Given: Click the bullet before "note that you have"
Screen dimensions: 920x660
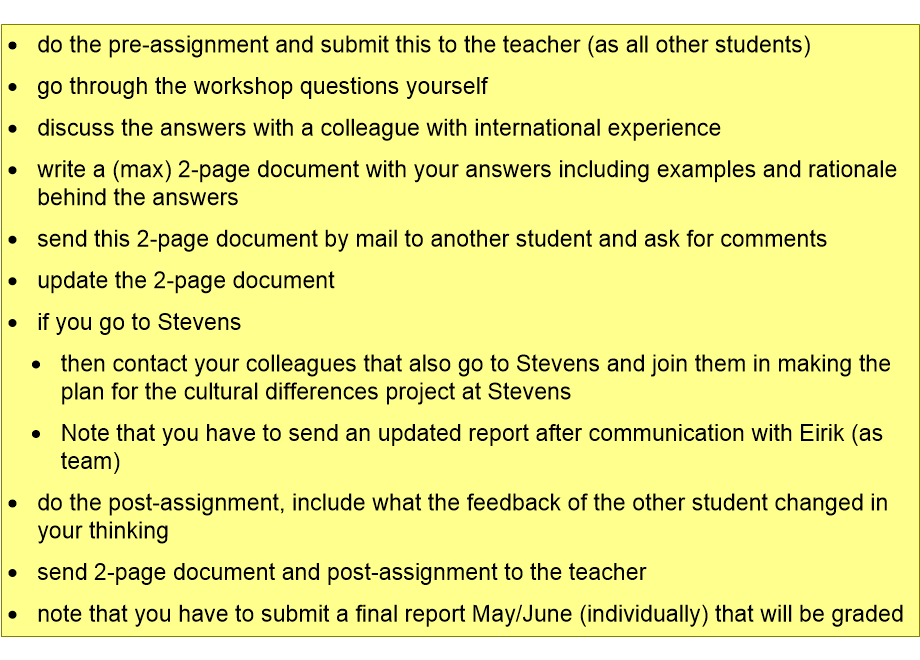Looking at the screenshot, I should (13, 615).
